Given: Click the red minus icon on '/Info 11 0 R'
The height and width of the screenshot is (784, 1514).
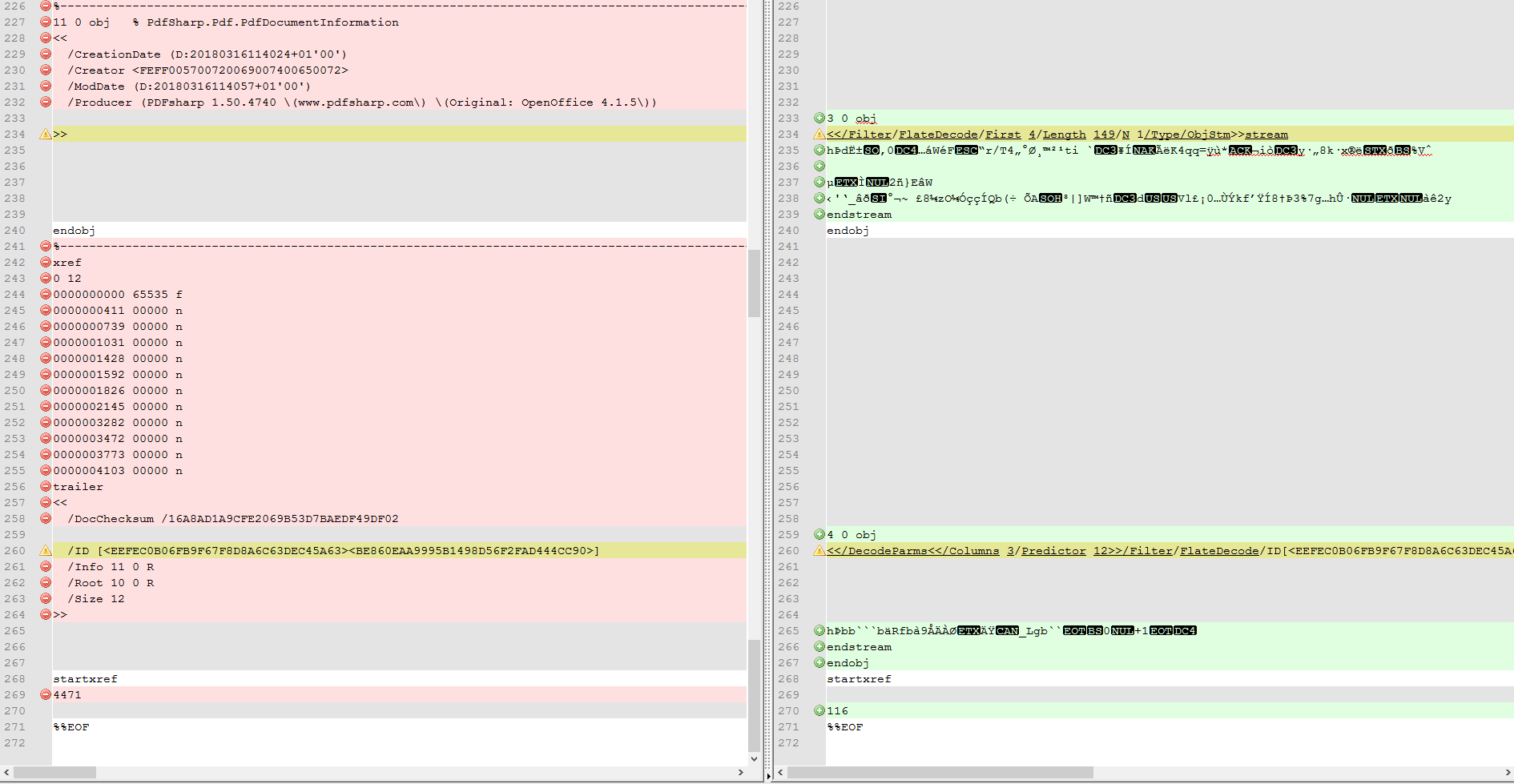Looking at the screenshot, I should click(46, 566).
